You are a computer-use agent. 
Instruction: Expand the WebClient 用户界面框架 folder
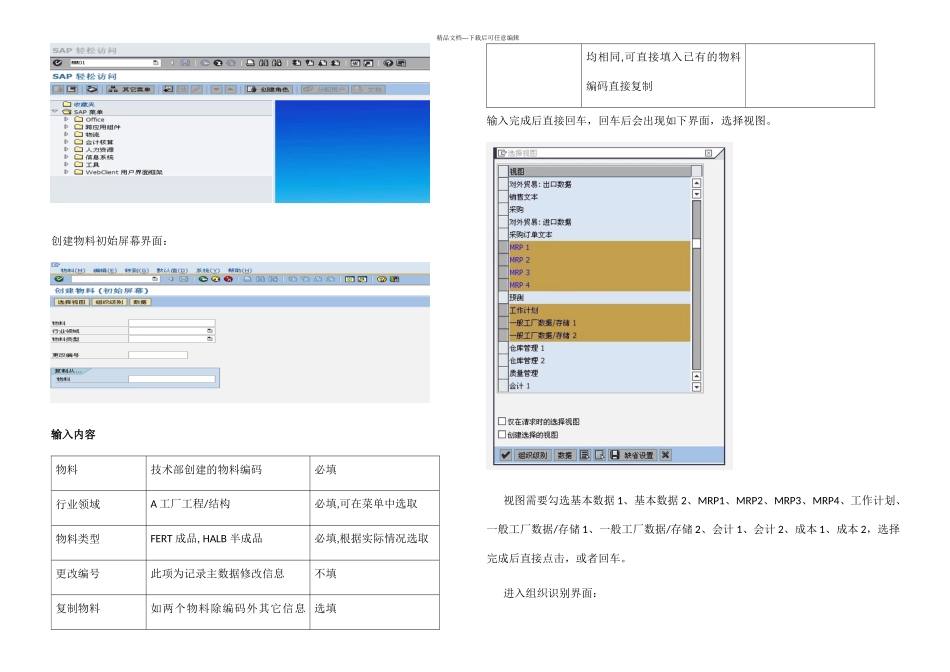pyautogui.click(x=66, y=172)
